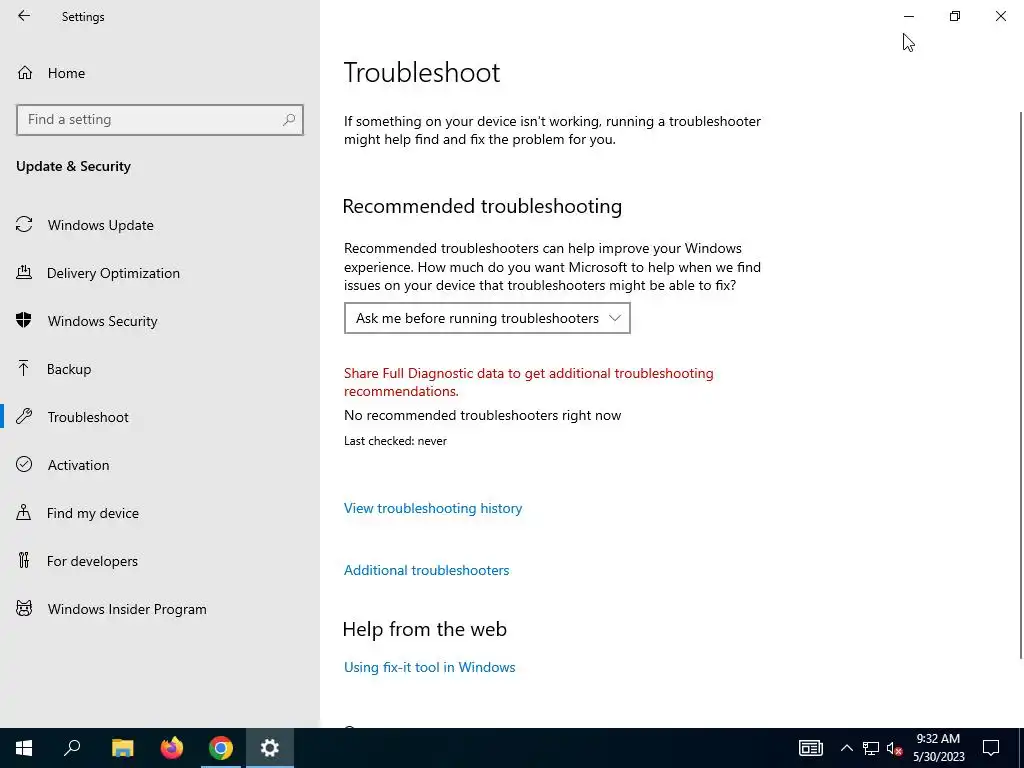Open the notification Action Center icon
1024x768 pixels.
click(x=991, y=748)
